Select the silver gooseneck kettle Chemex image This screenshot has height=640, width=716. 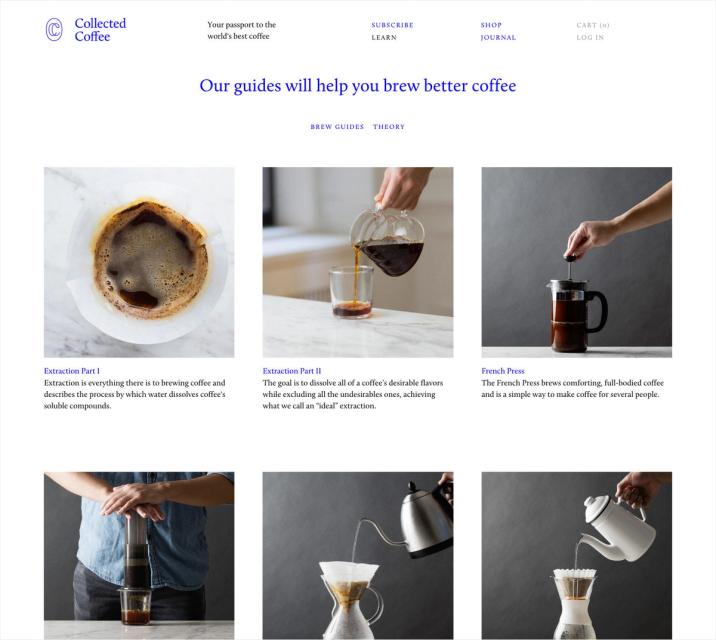(x=358, y=556)
